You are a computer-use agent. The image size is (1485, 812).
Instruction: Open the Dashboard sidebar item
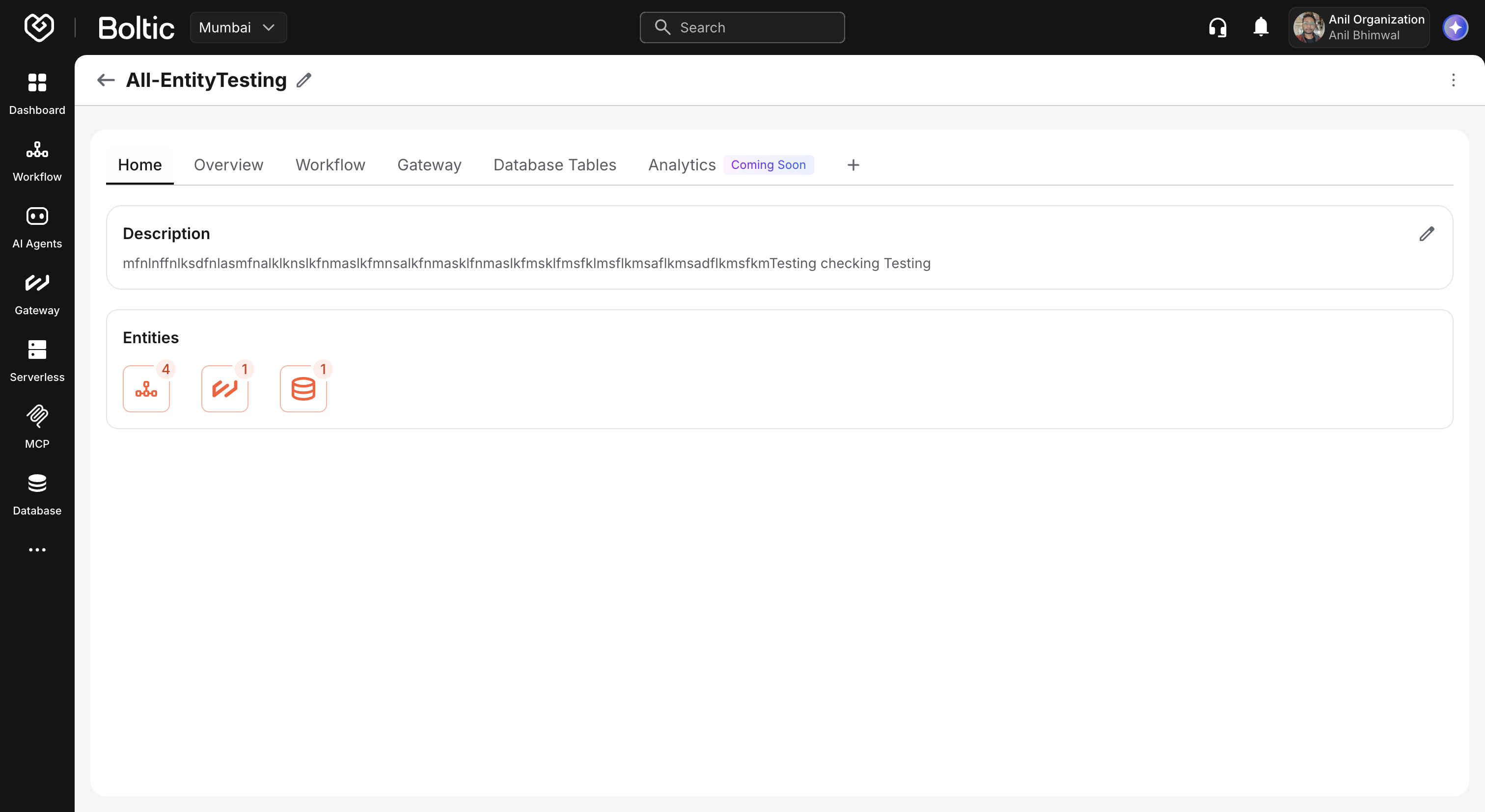[37, 94]
